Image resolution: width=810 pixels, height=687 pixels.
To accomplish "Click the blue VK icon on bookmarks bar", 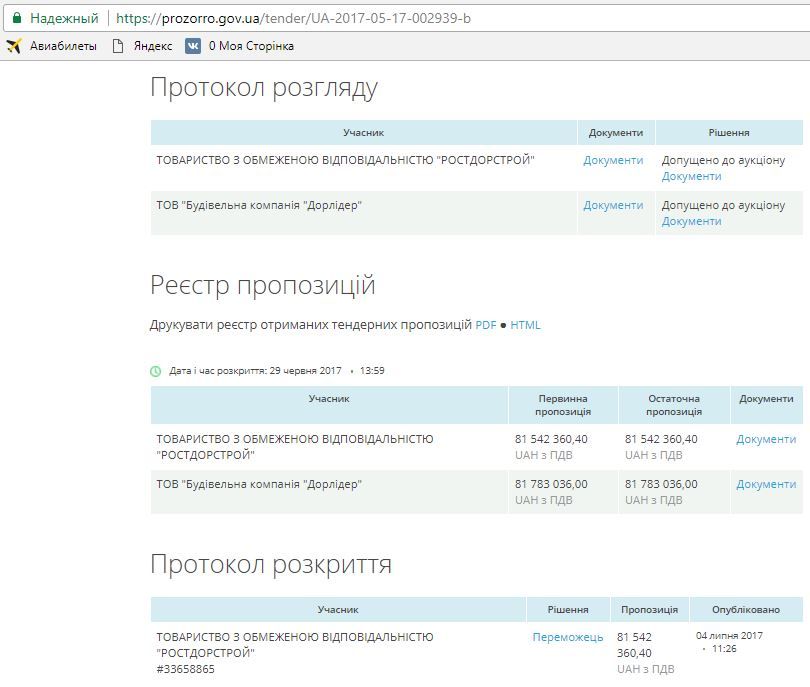I will pos(193,45).
